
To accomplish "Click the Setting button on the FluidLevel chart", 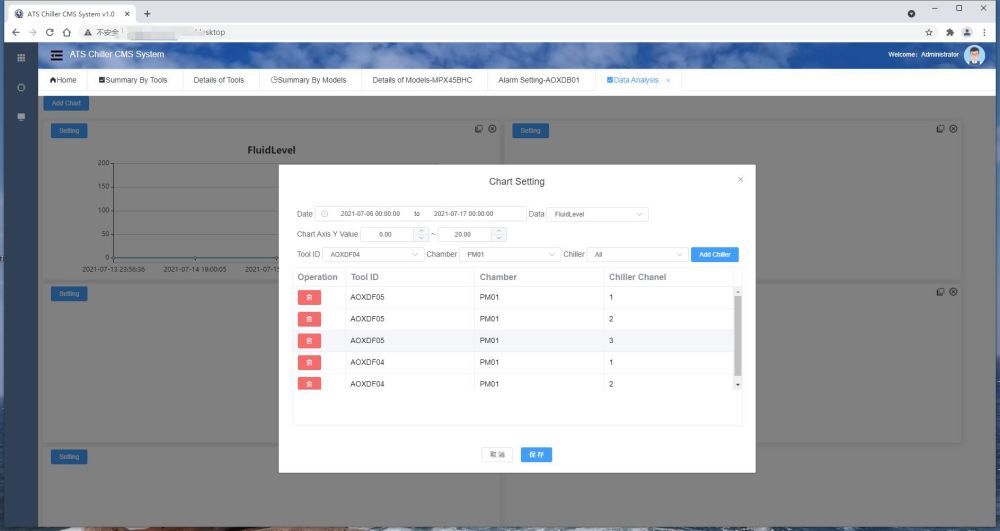I will (69, 131).
